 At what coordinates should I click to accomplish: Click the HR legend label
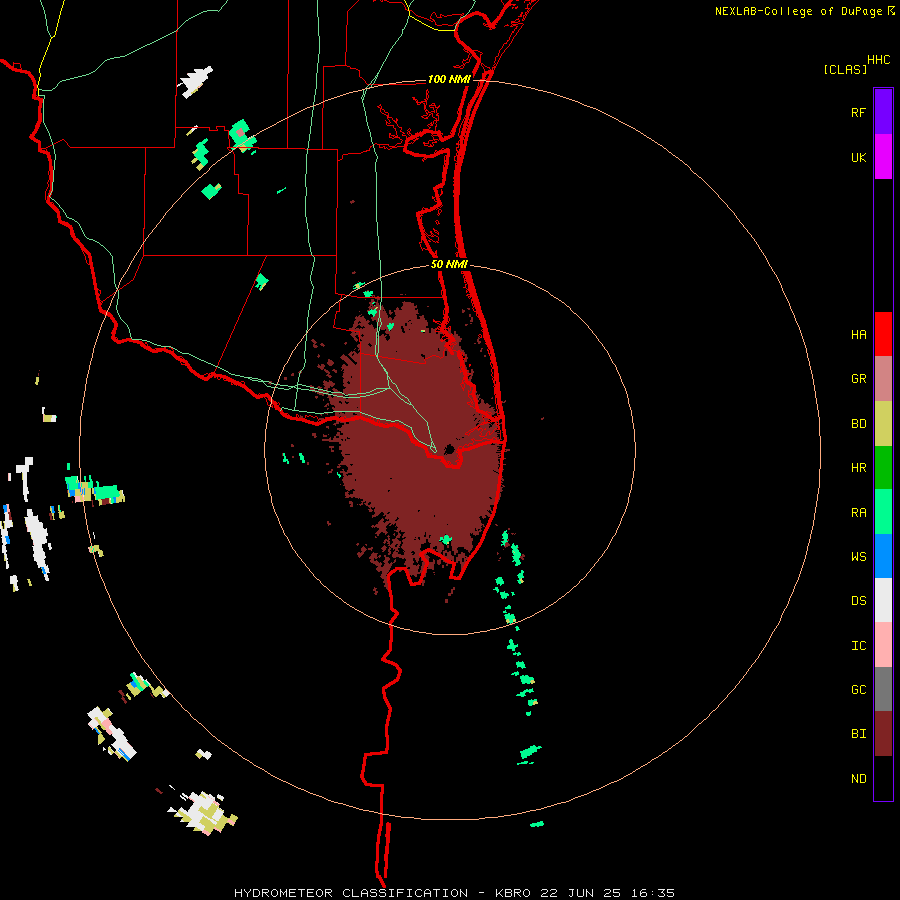[858, 468]
